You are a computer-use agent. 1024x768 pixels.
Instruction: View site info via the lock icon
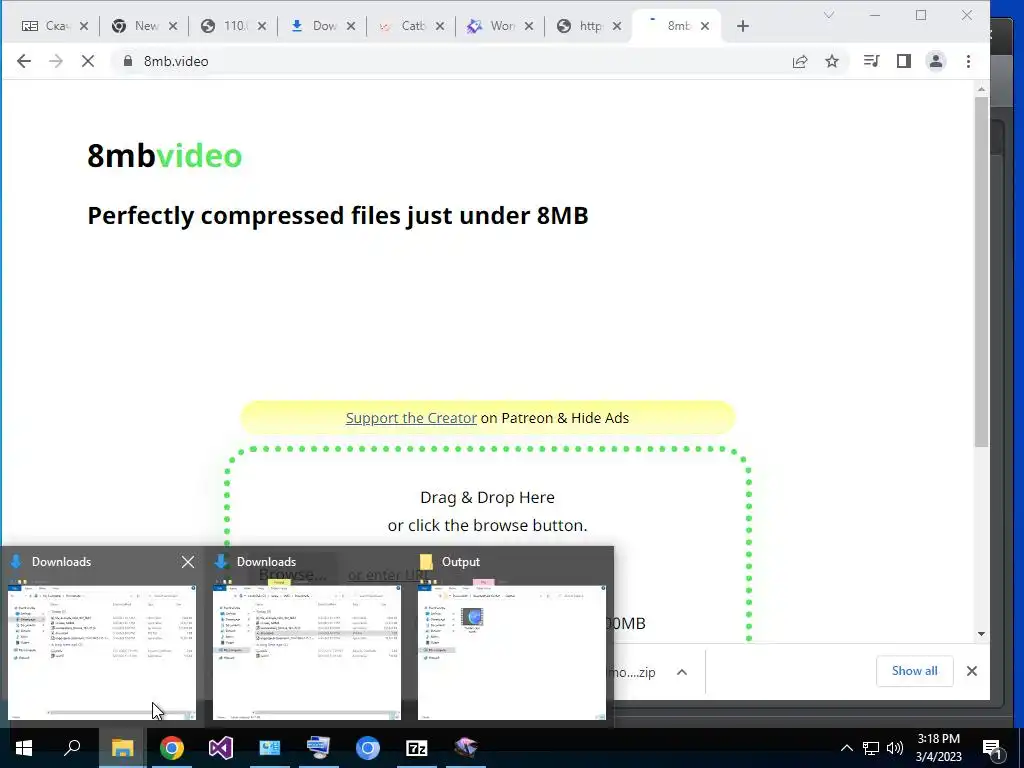tap(127, 61)
